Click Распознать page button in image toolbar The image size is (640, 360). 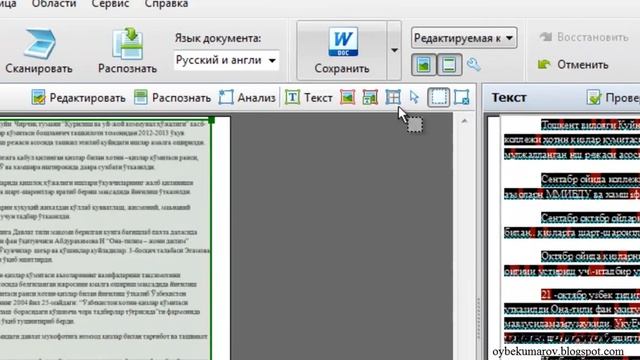[x=172, y=98]
